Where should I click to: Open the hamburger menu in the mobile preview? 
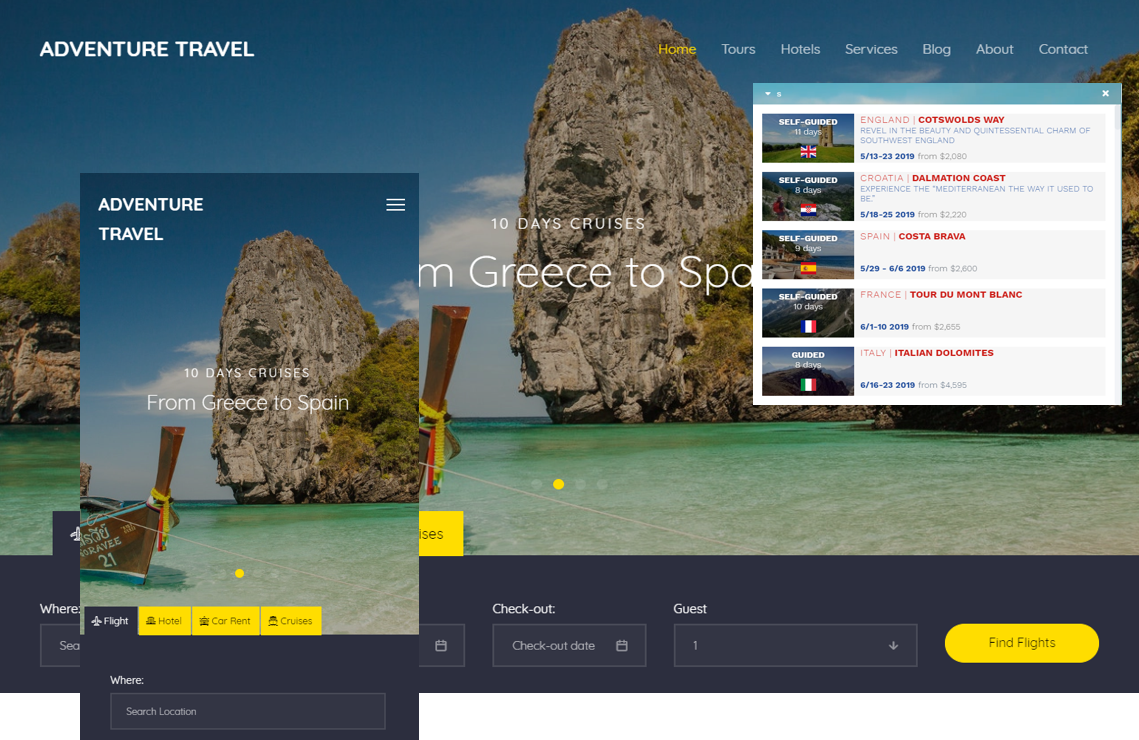tap(395, 204)
